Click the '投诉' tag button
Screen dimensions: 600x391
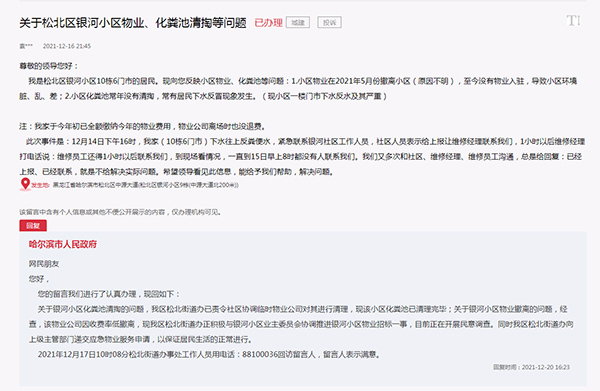coord(329,23)
